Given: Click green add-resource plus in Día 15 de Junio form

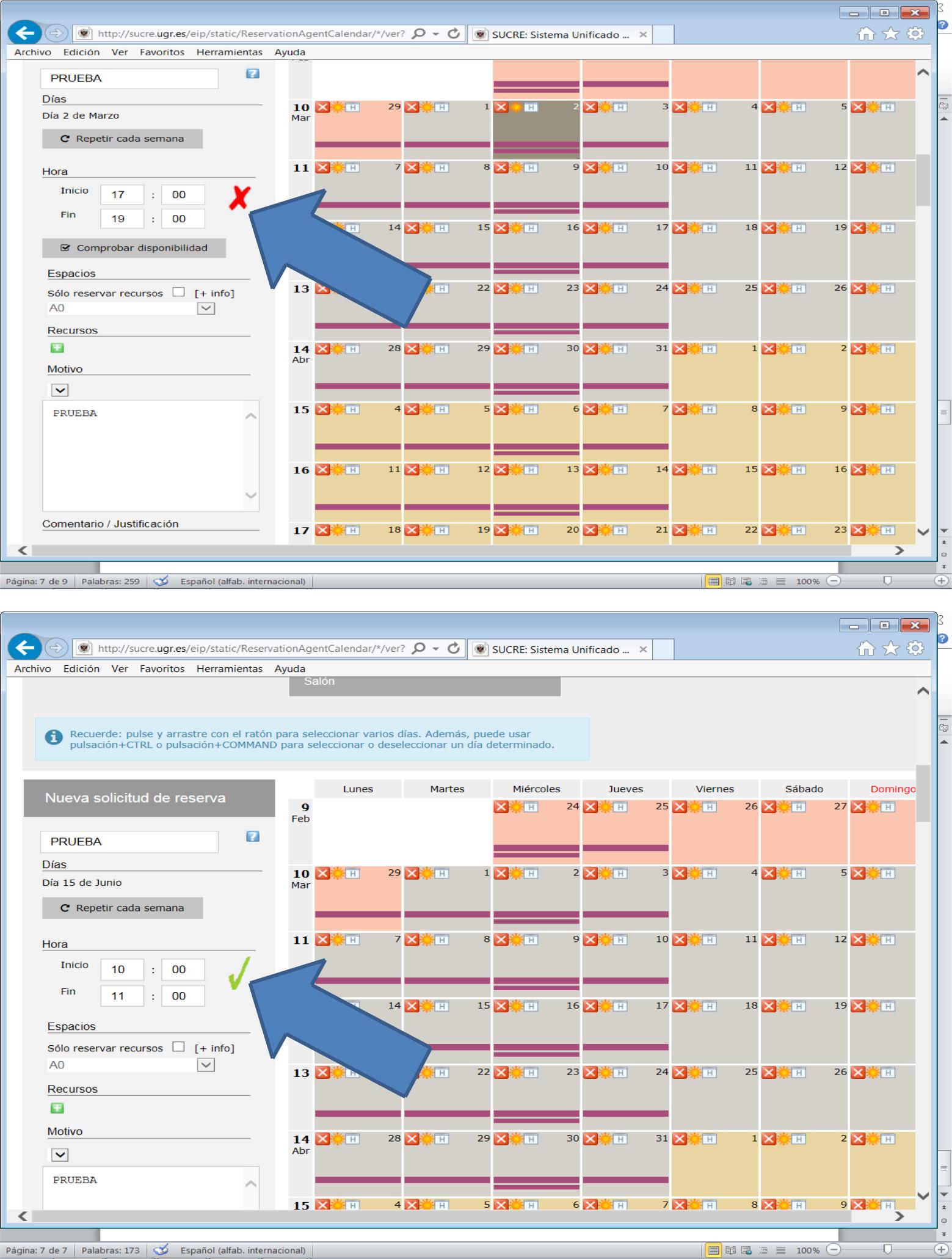Looking at the screenshot, I should click(57, 1108).
